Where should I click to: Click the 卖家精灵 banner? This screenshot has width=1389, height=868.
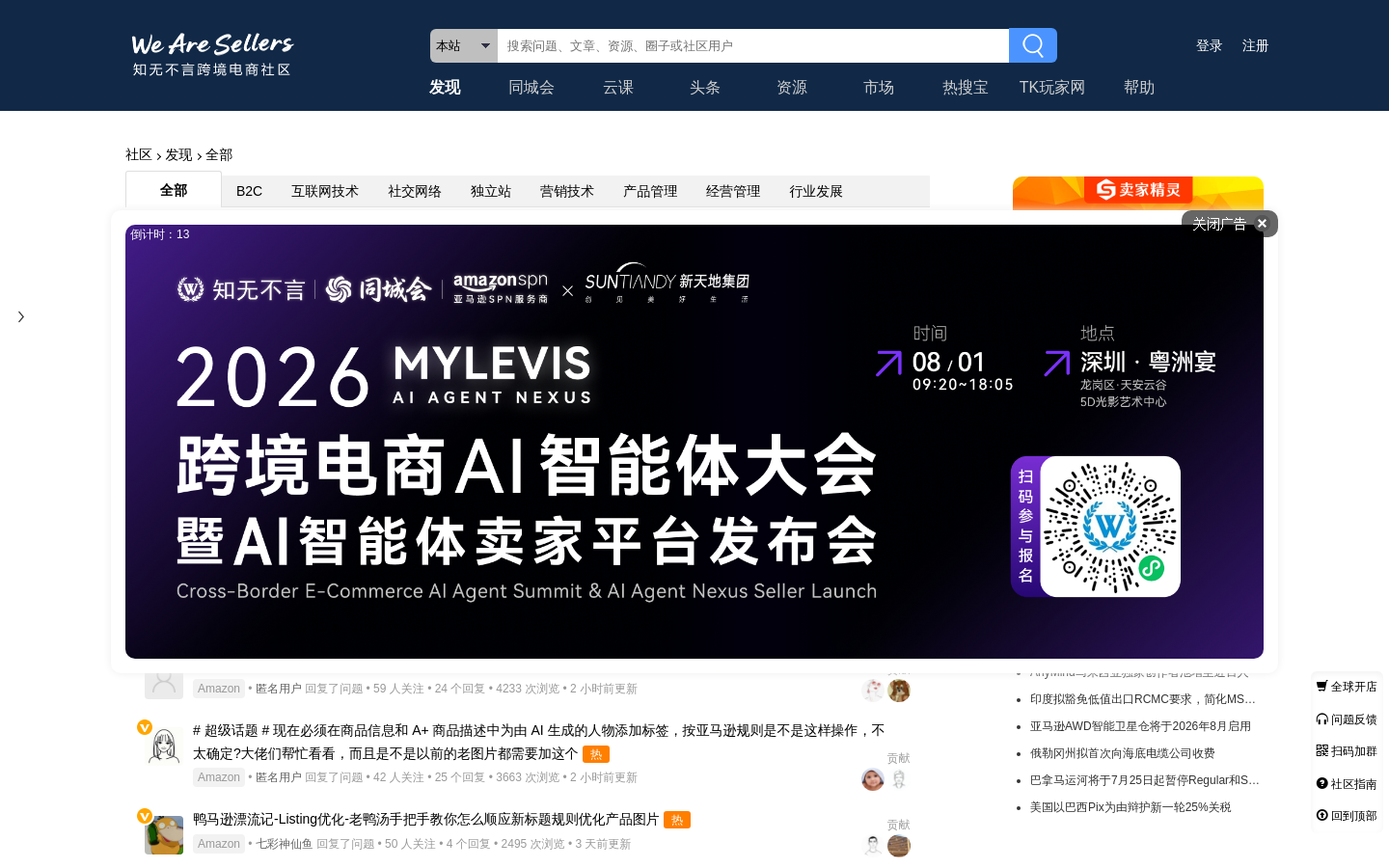[1138, 192]
